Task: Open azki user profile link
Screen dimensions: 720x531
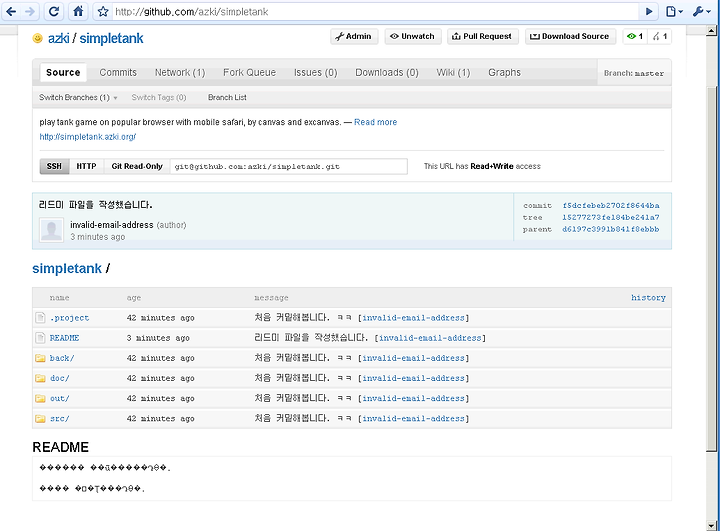Action: pyautogui.click(x=59, y=39)
